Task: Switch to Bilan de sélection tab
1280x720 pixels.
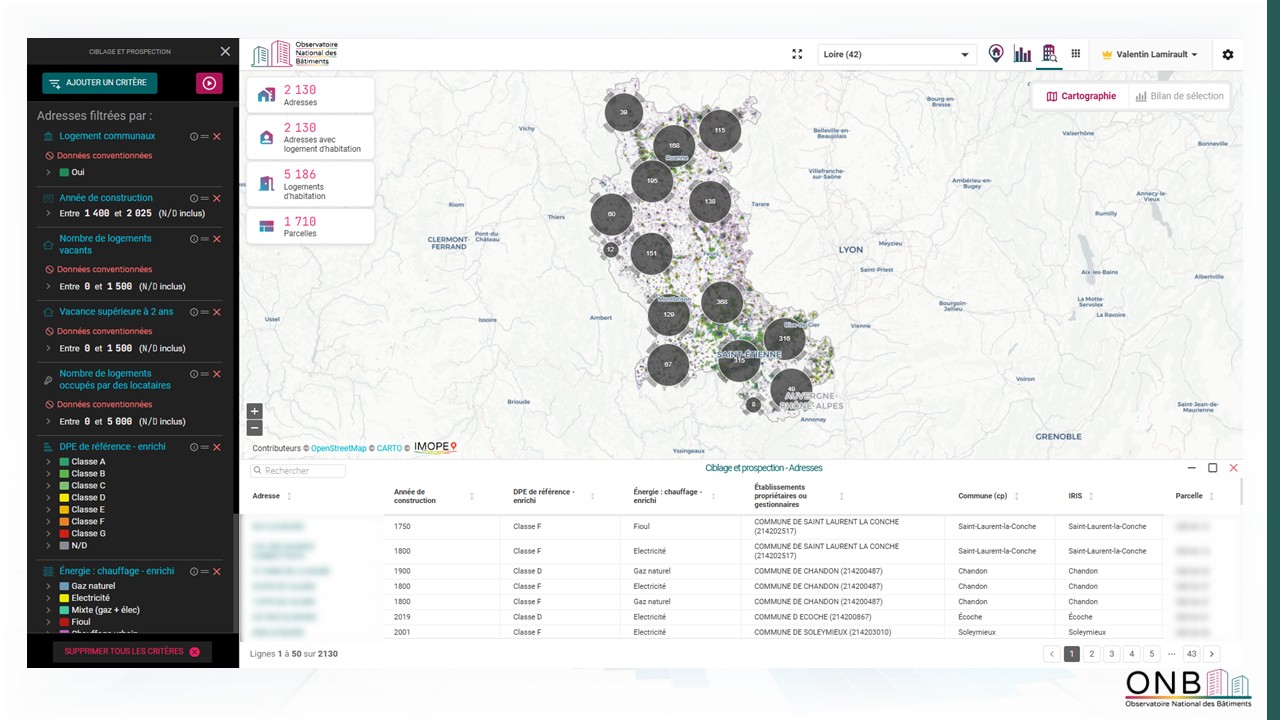Action: [x=1179, y=96]
